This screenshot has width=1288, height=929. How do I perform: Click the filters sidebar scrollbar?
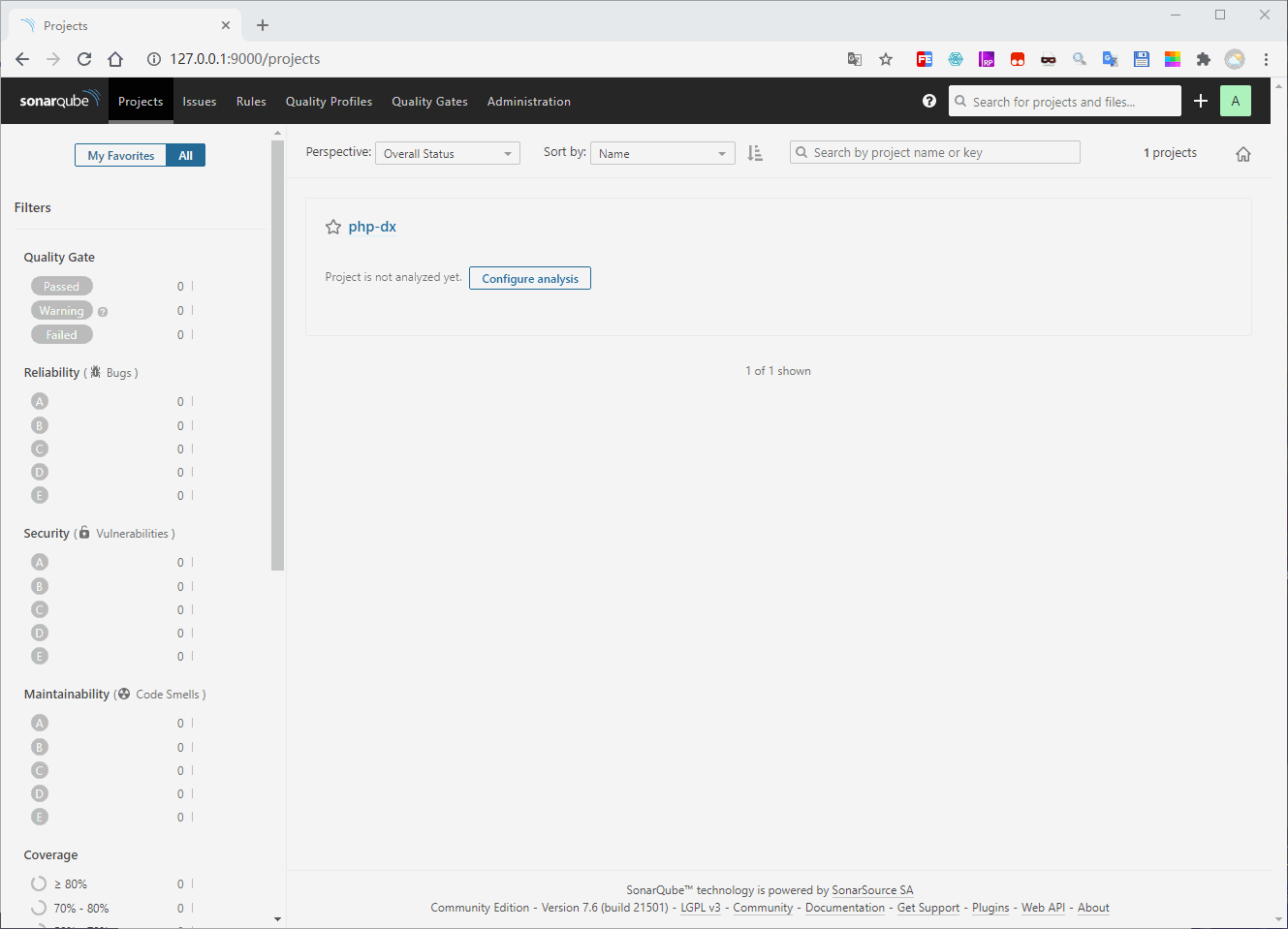(x=278, y=356)
